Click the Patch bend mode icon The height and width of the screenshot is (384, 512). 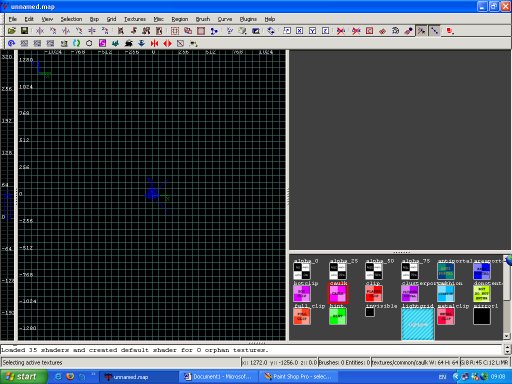395,31
